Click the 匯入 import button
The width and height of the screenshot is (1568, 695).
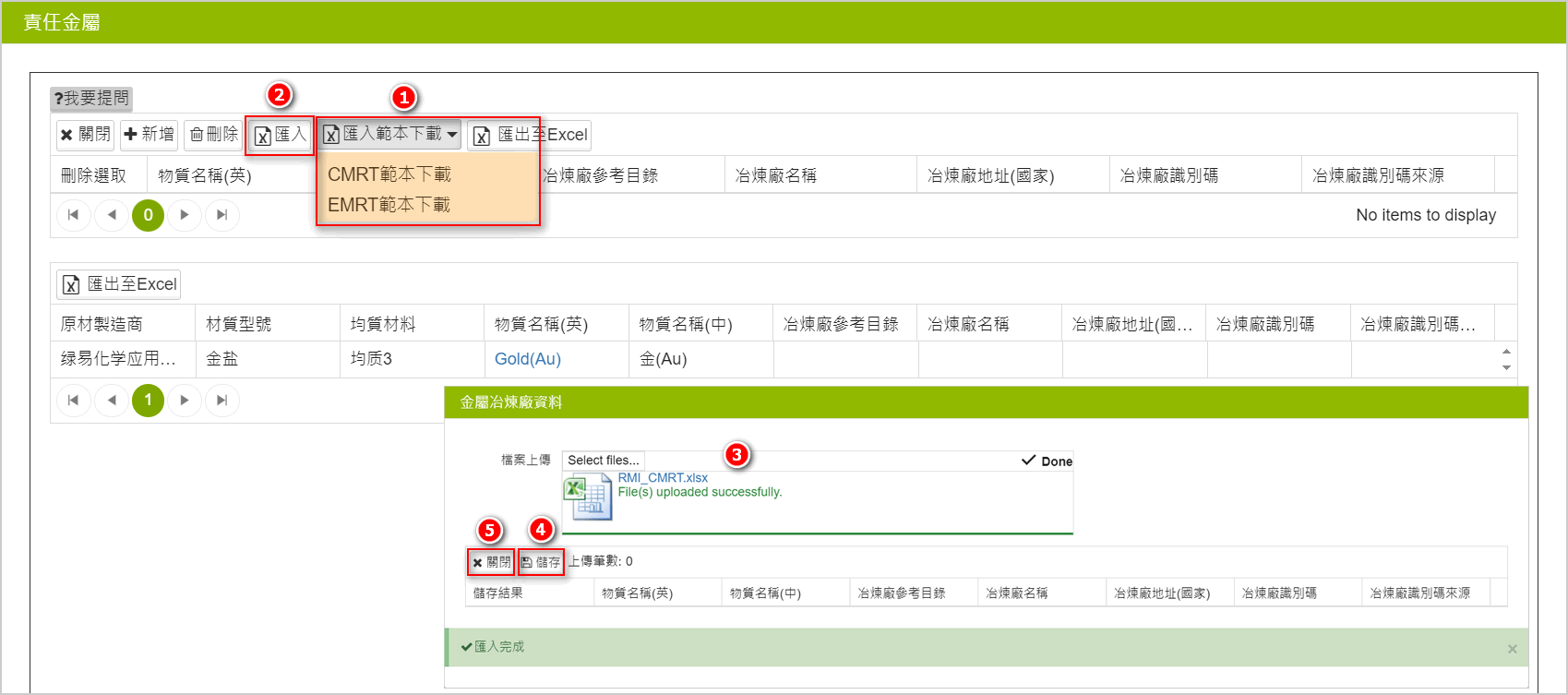[280, 135]
